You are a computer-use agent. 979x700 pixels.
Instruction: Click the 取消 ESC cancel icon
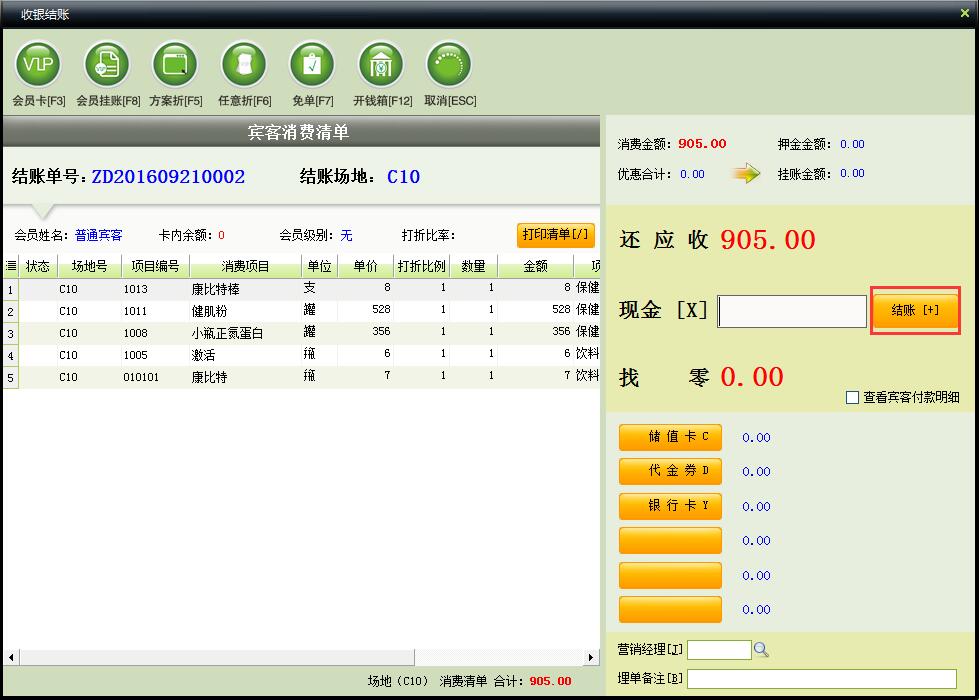[x=449, y=64]
